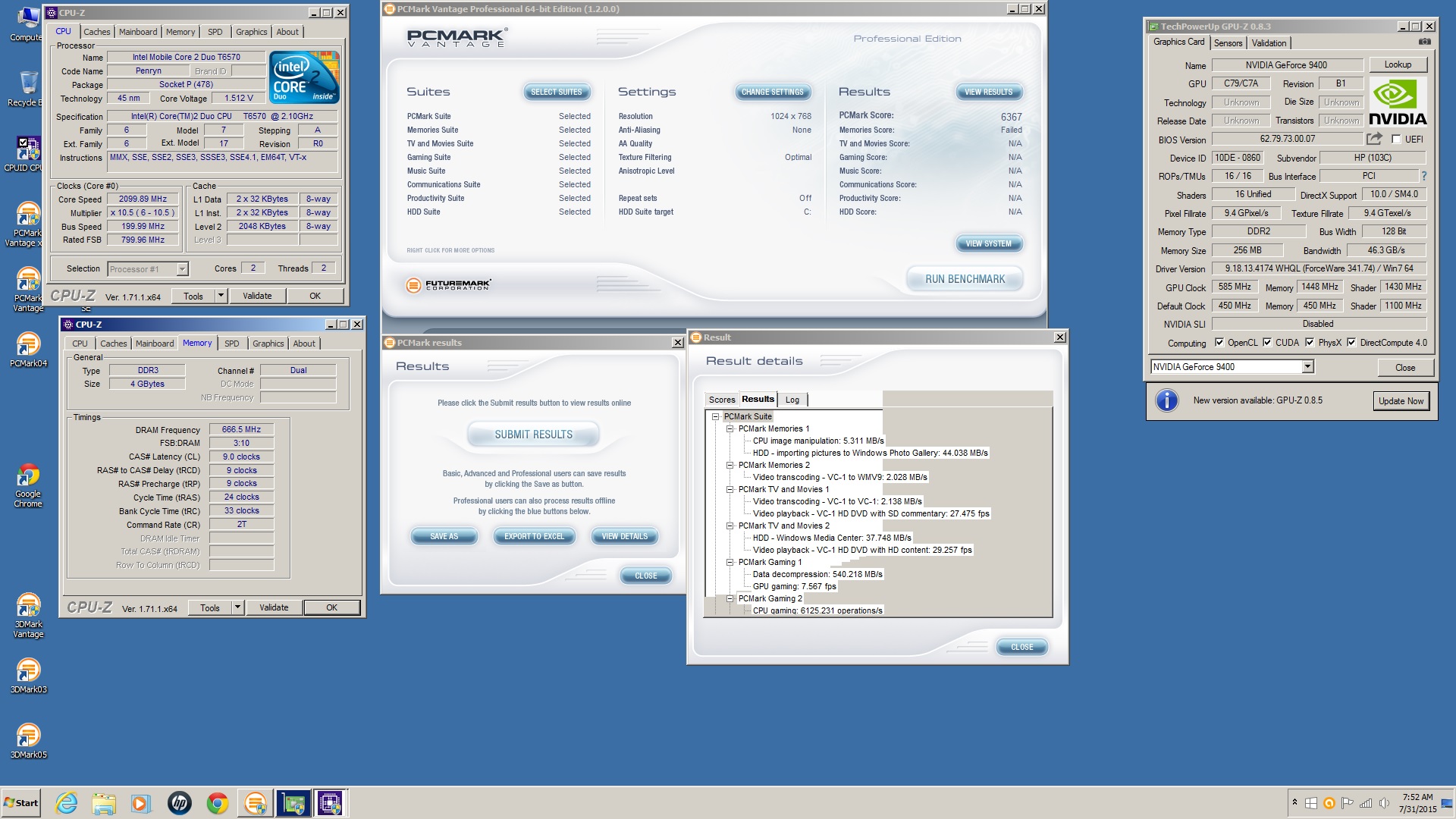Open Windows Media Player from the taskbar

(x=141, y=803)
